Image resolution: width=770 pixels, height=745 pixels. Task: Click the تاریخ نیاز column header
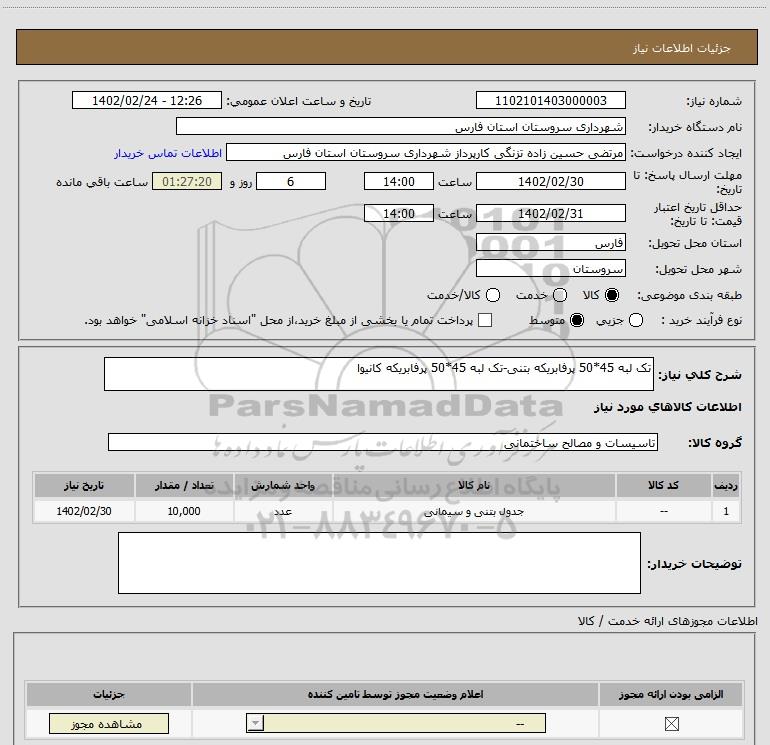[x=84, y=486]
